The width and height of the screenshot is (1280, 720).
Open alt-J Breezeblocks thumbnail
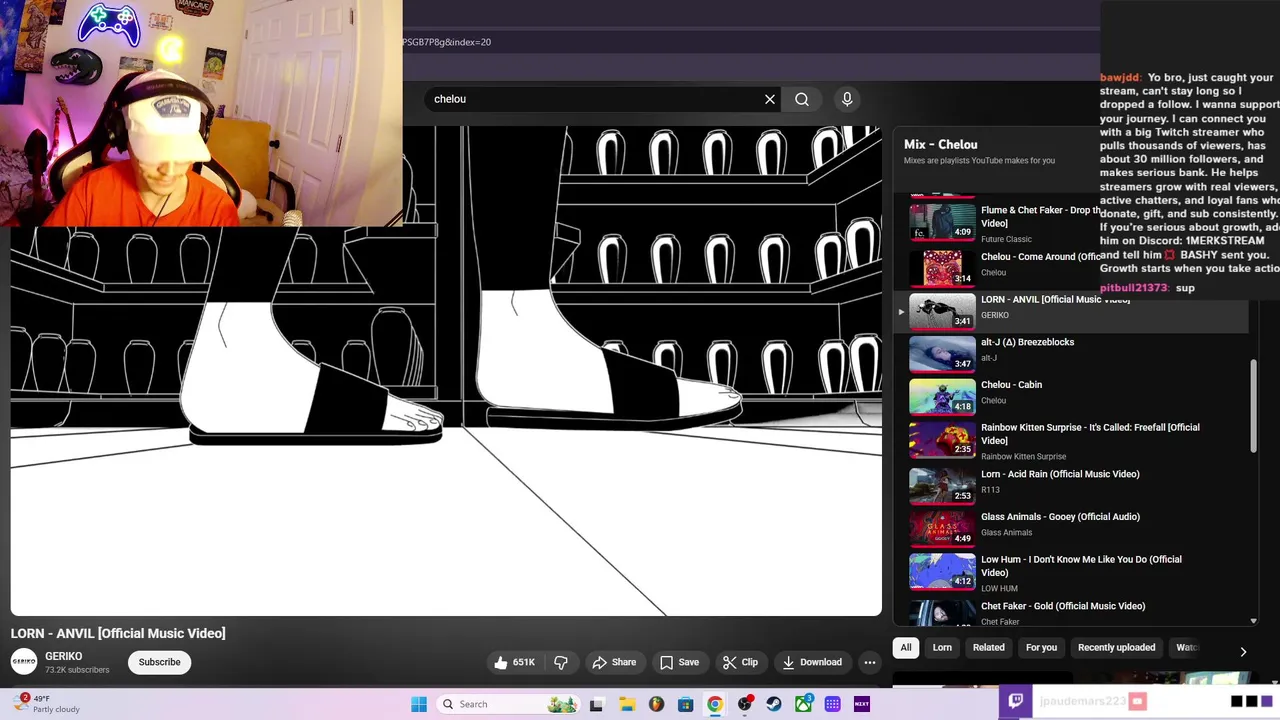pos(942,353)
